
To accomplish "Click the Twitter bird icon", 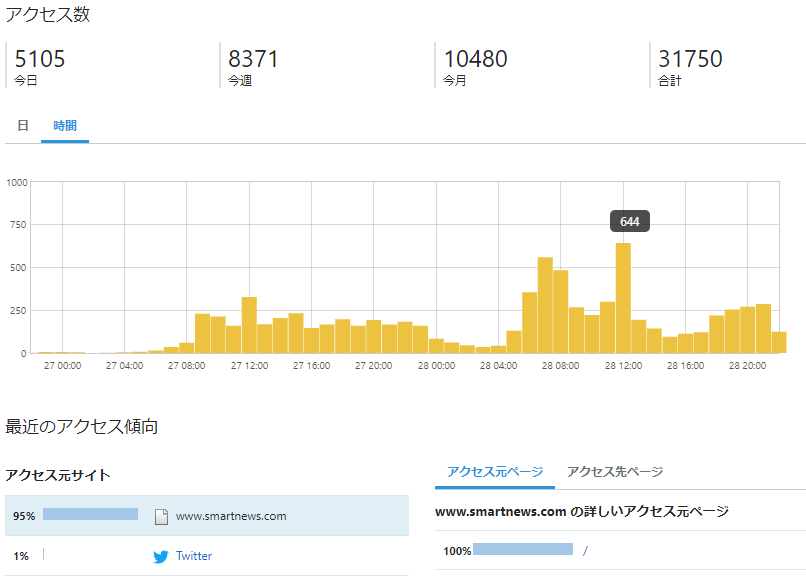I will pyautogui.click(x=161, y=556).
